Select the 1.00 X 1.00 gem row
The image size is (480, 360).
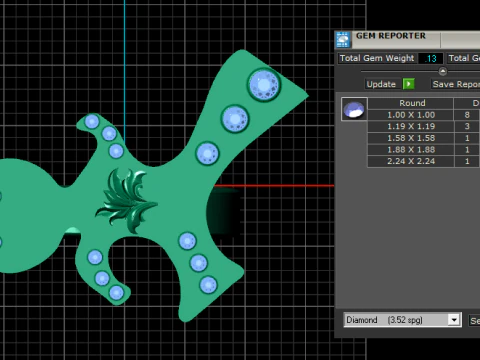click(x=424, y=115)
